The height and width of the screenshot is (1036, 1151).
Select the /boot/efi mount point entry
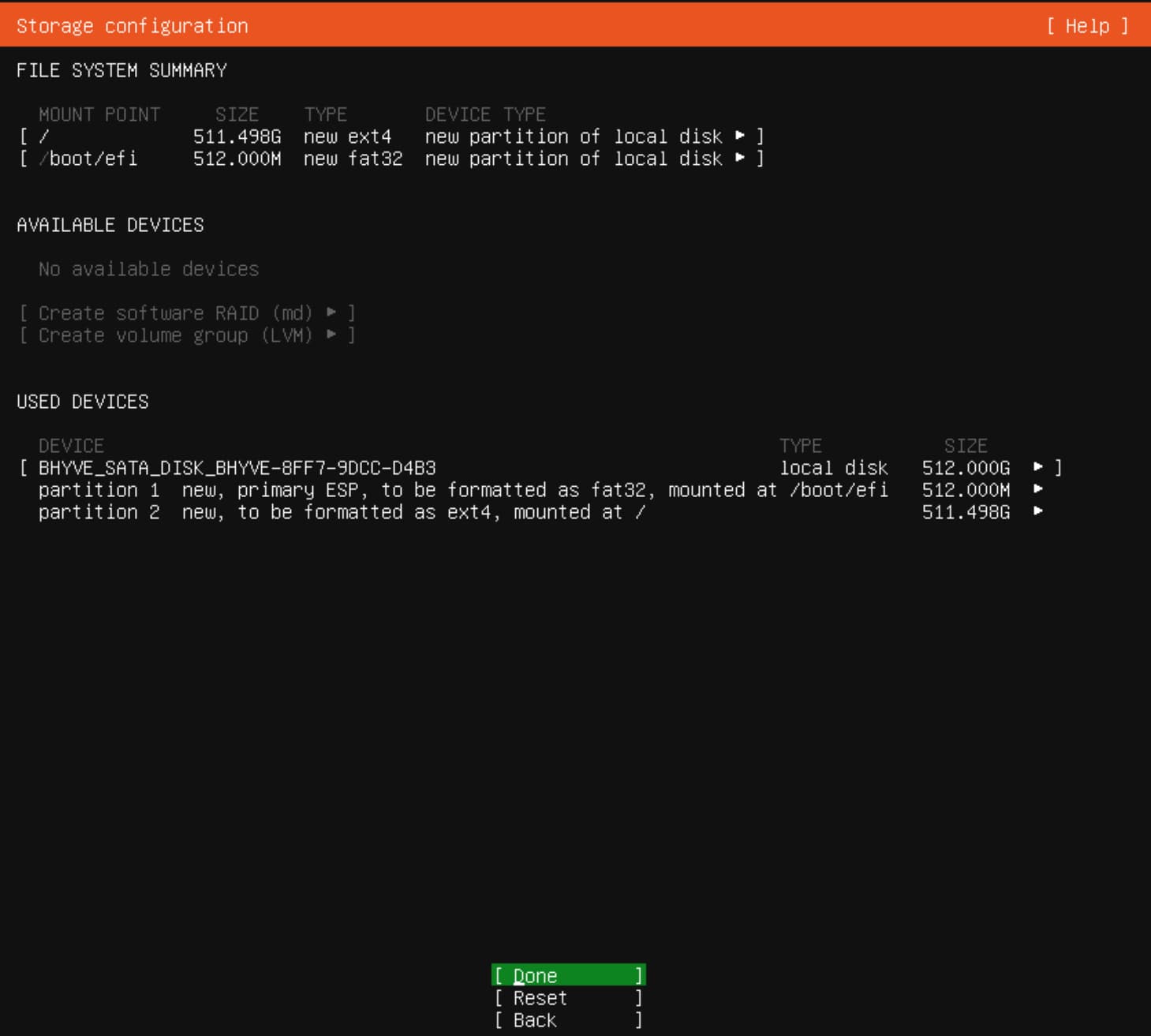pos(391,159)
